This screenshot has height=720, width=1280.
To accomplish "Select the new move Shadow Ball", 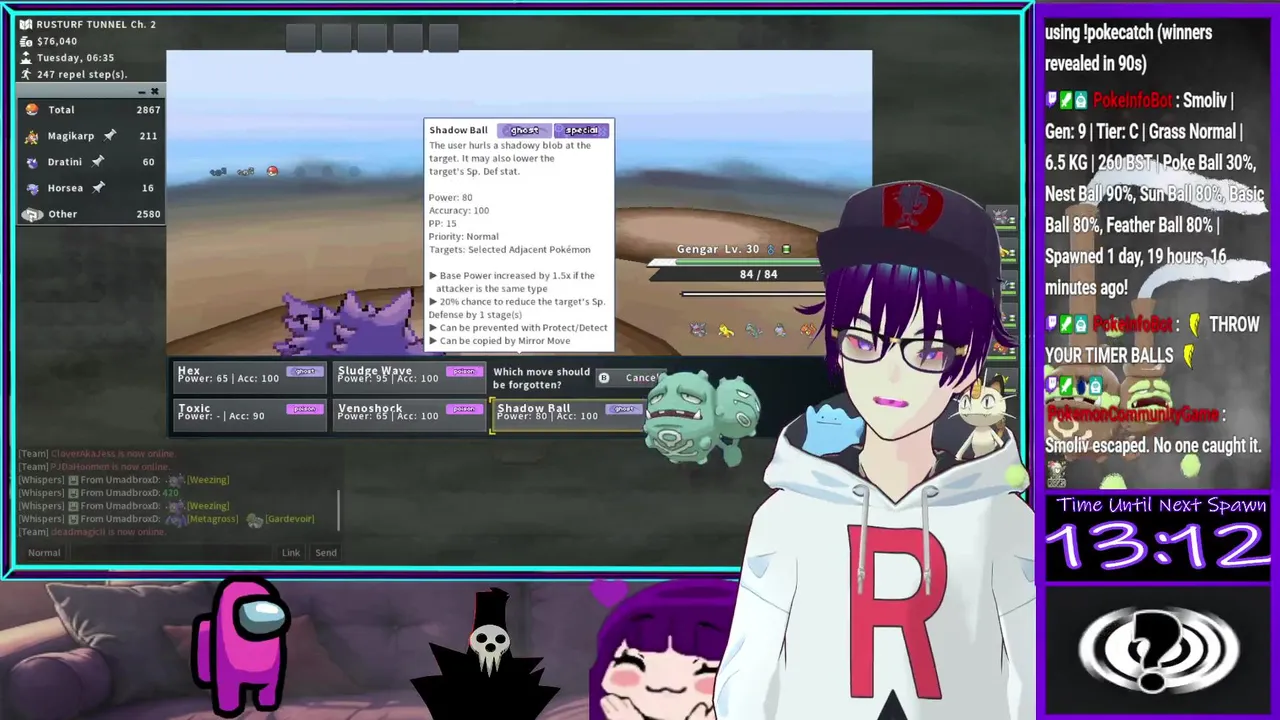I will click(568, 414).
